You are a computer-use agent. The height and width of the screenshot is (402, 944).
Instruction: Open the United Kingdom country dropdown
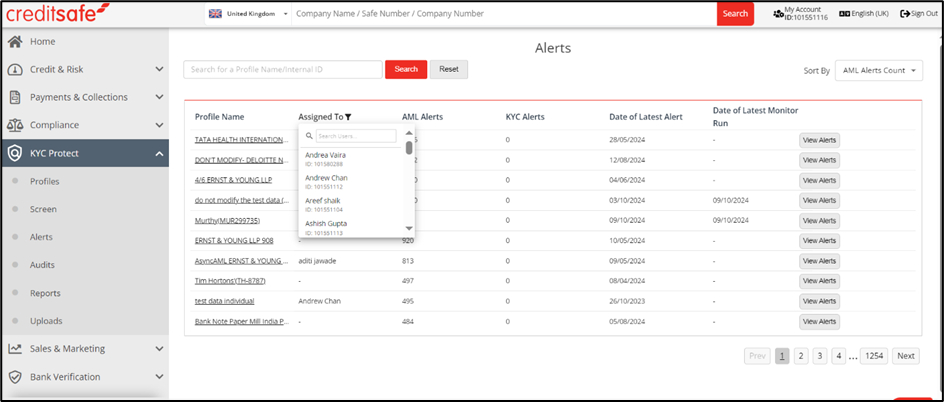tap(249, 13)
